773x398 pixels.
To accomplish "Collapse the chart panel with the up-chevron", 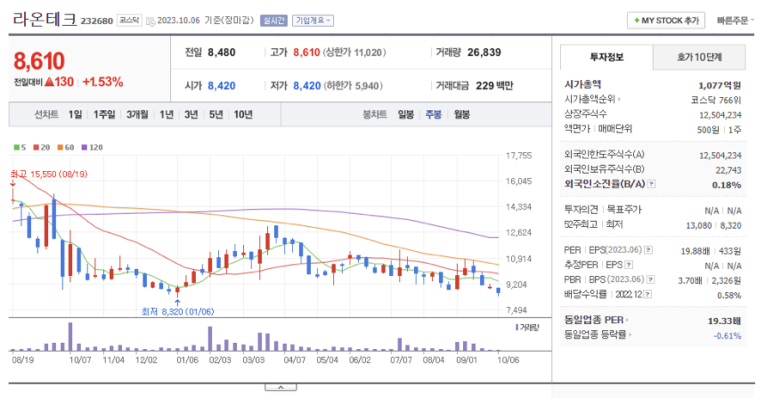I will [281, 387].
